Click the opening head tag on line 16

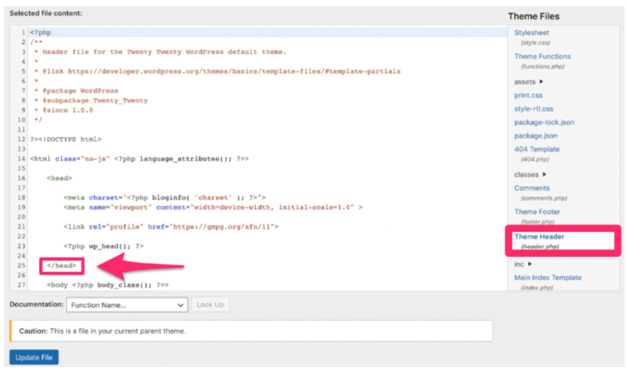[x=60, y=178]
